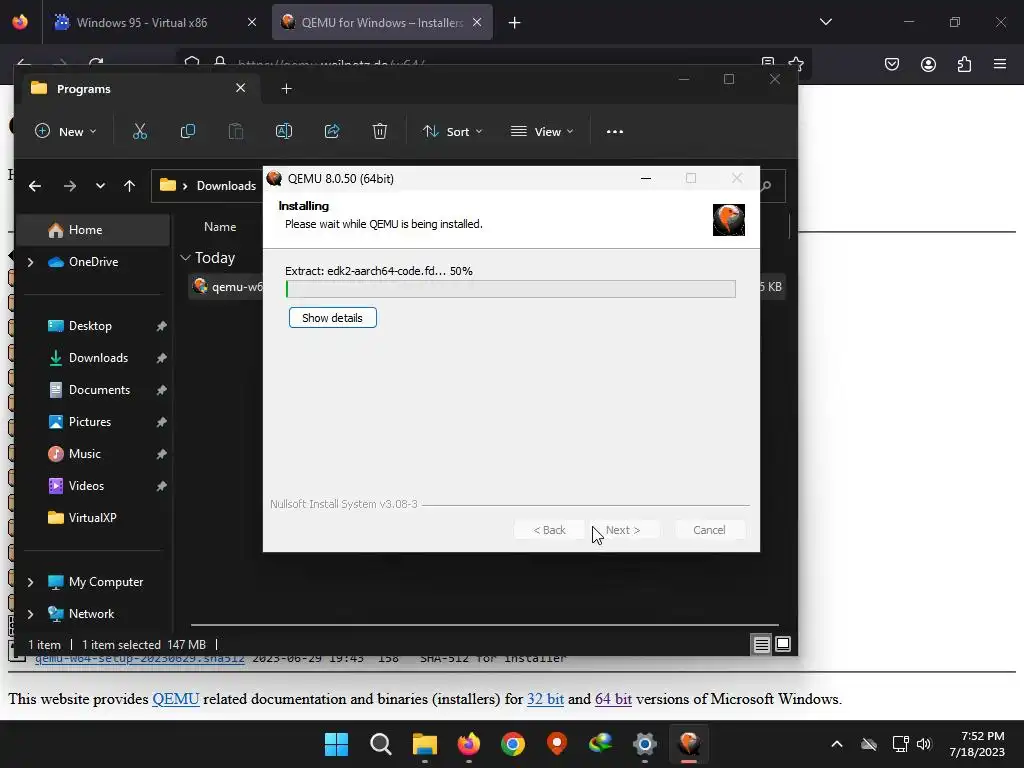
Task: Open File Explorer from taskbar
Action: point(424,744)
